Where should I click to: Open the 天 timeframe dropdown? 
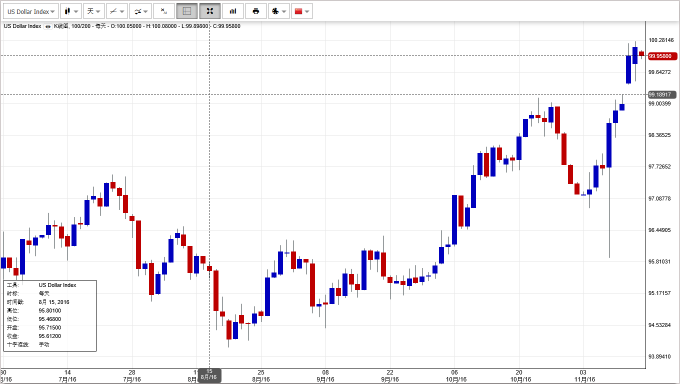point(93,11)
